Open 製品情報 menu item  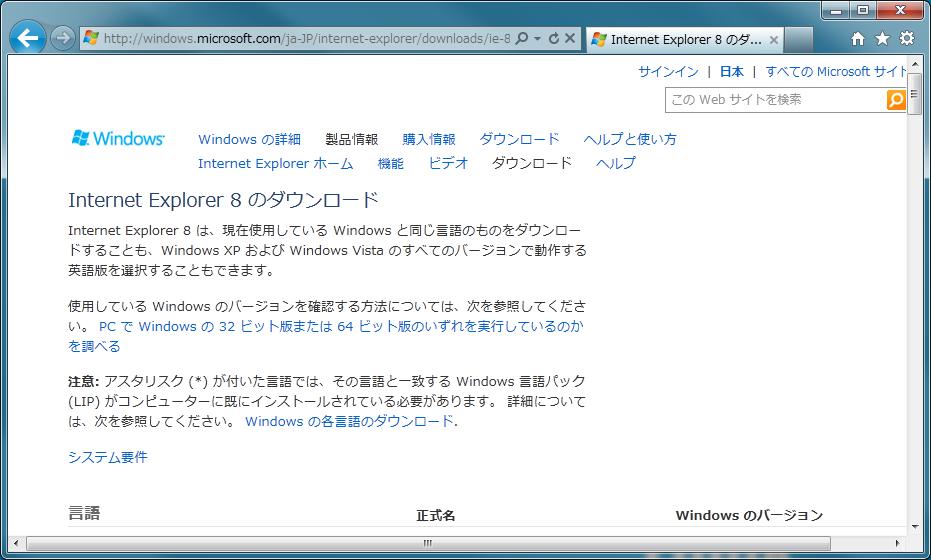352,140
